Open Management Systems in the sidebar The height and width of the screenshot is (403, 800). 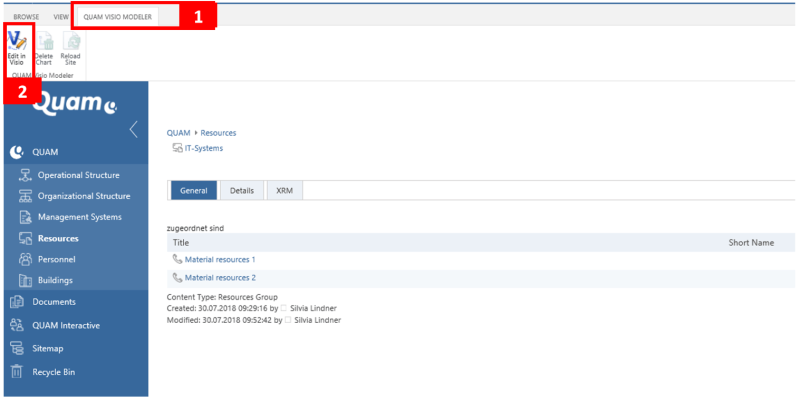click(x=80, y=217)
